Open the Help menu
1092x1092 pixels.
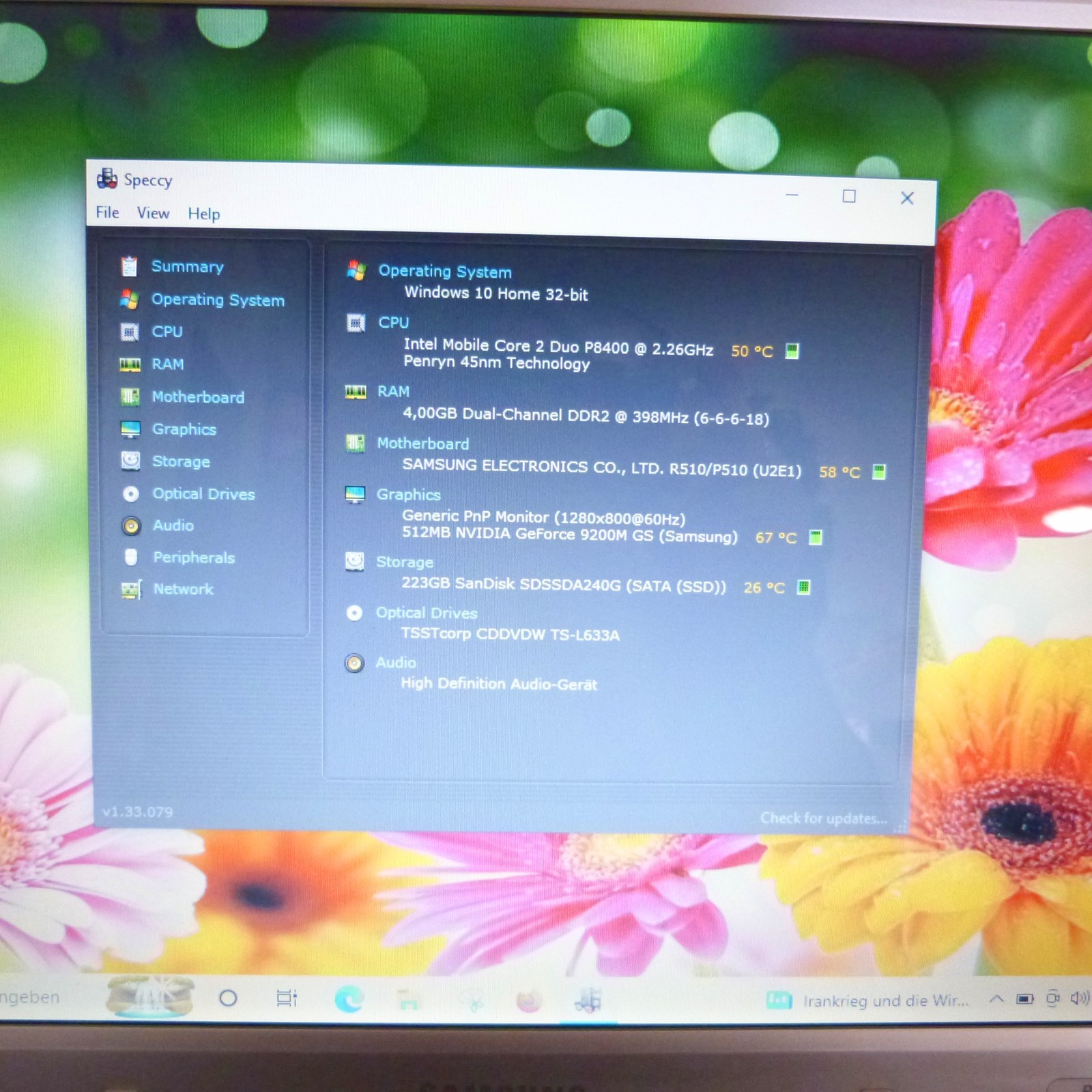point(204,214)
